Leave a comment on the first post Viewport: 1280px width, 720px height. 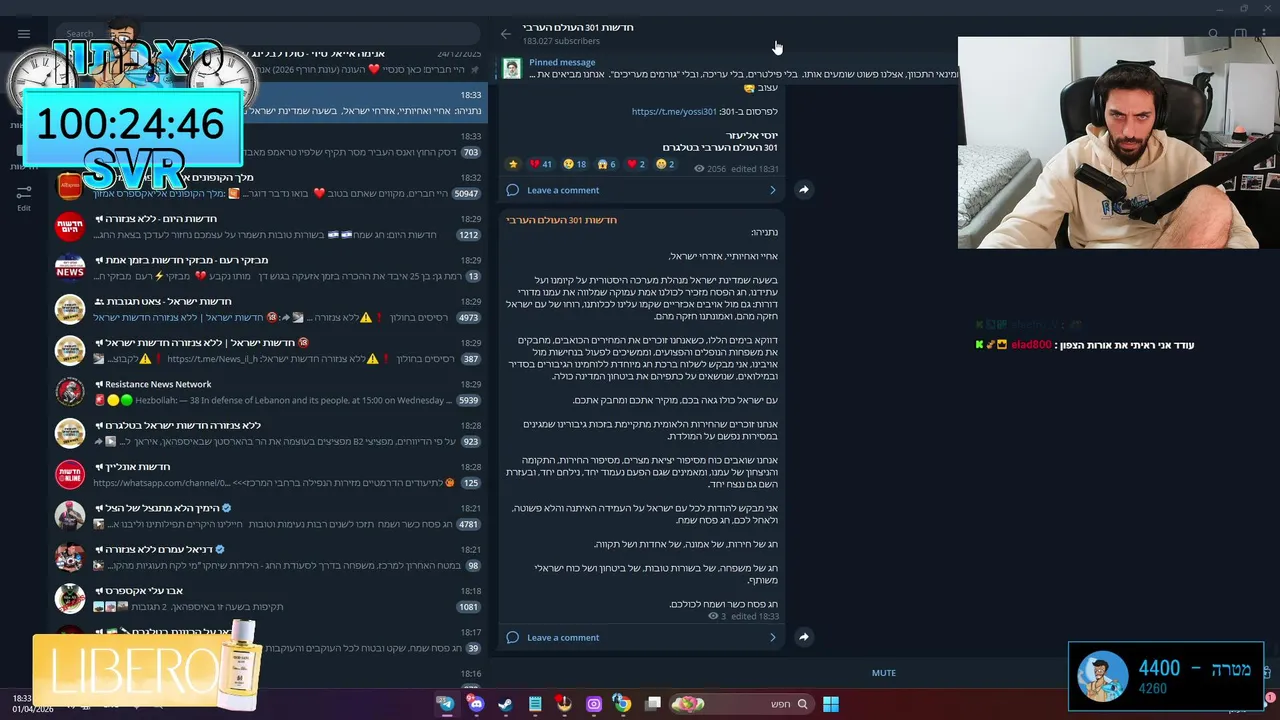(x=563, y=190)
